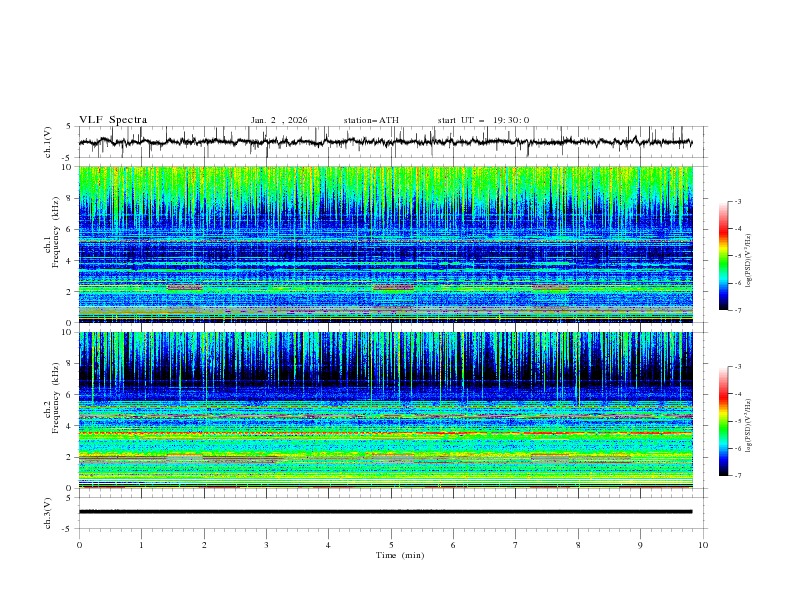Screen dimensions: 792x612
Task: Click the "ch.1(V)" axis label
Action: tap(48, 142)
